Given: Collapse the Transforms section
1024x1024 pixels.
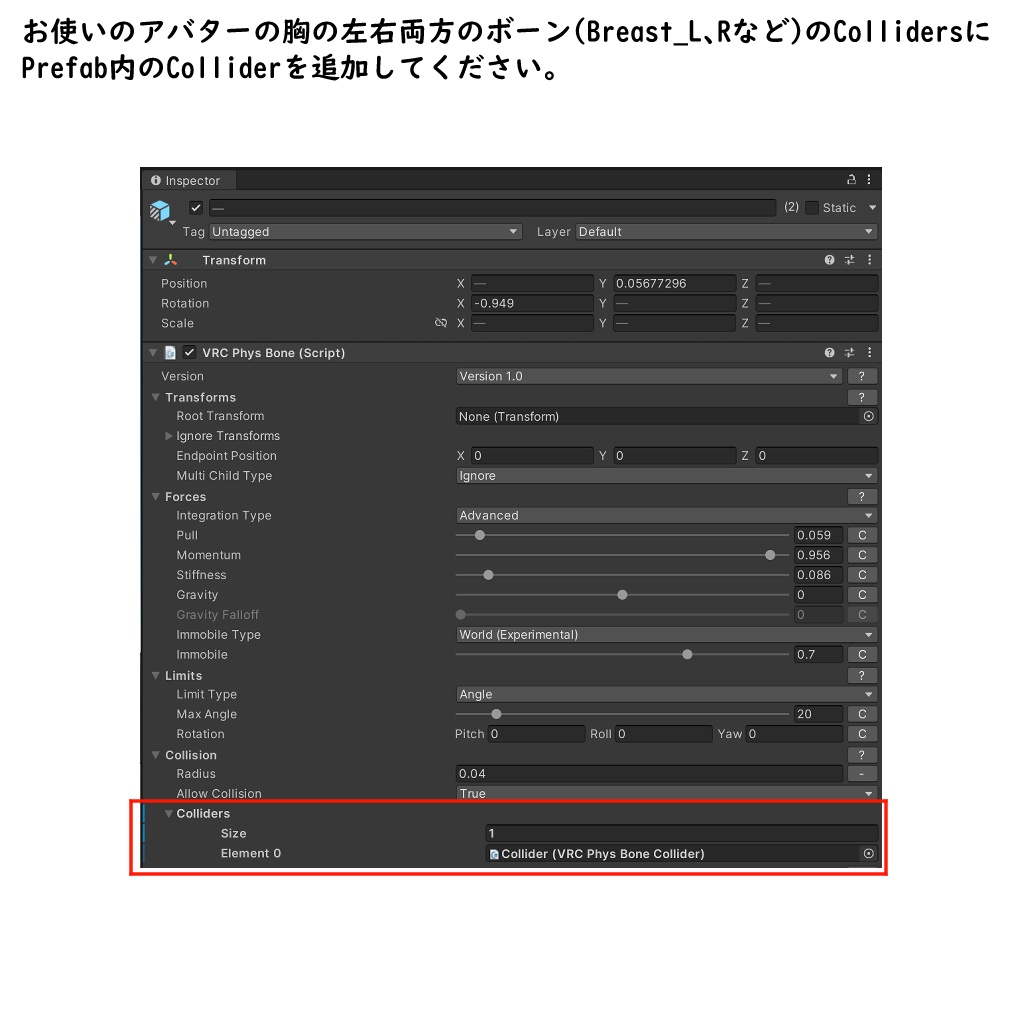Looking at the screenshot, I should tap(155, 397).
